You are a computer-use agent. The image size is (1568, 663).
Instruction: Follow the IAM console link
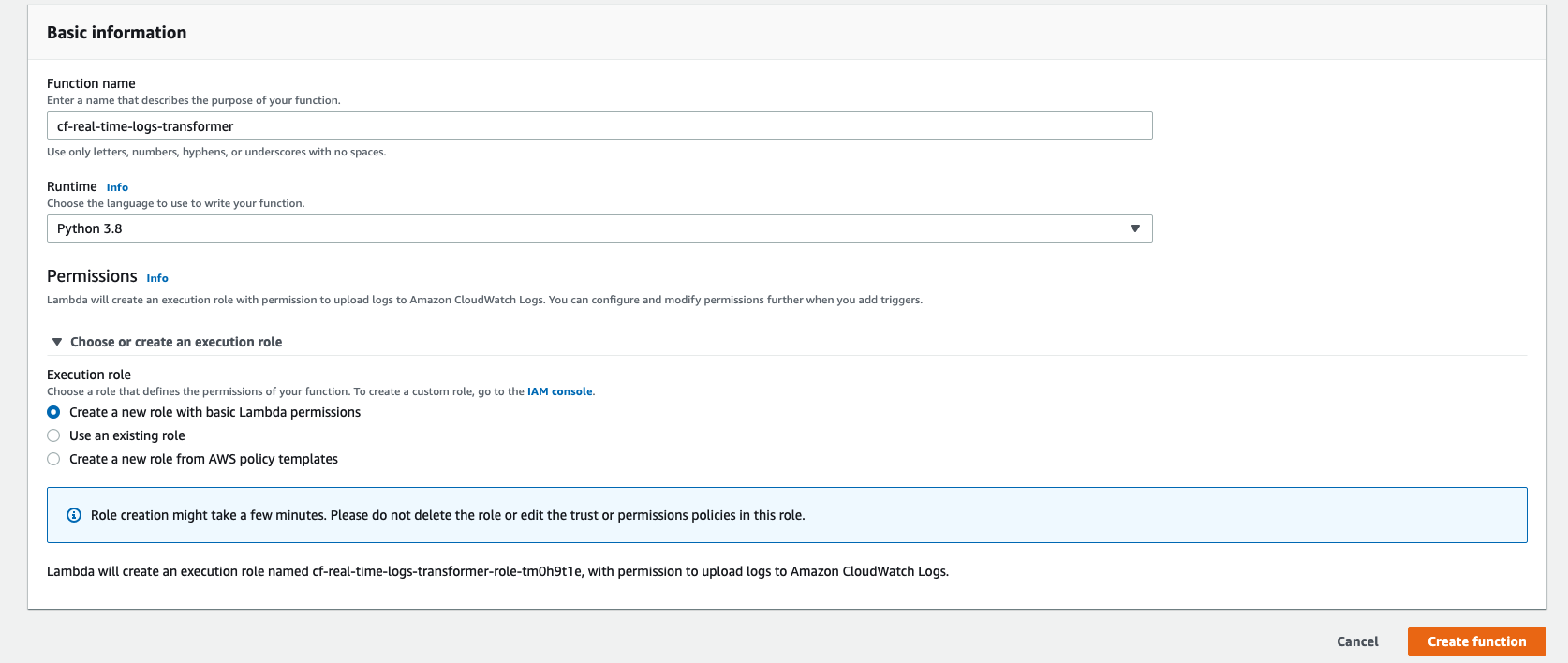(x=559, y=391)
